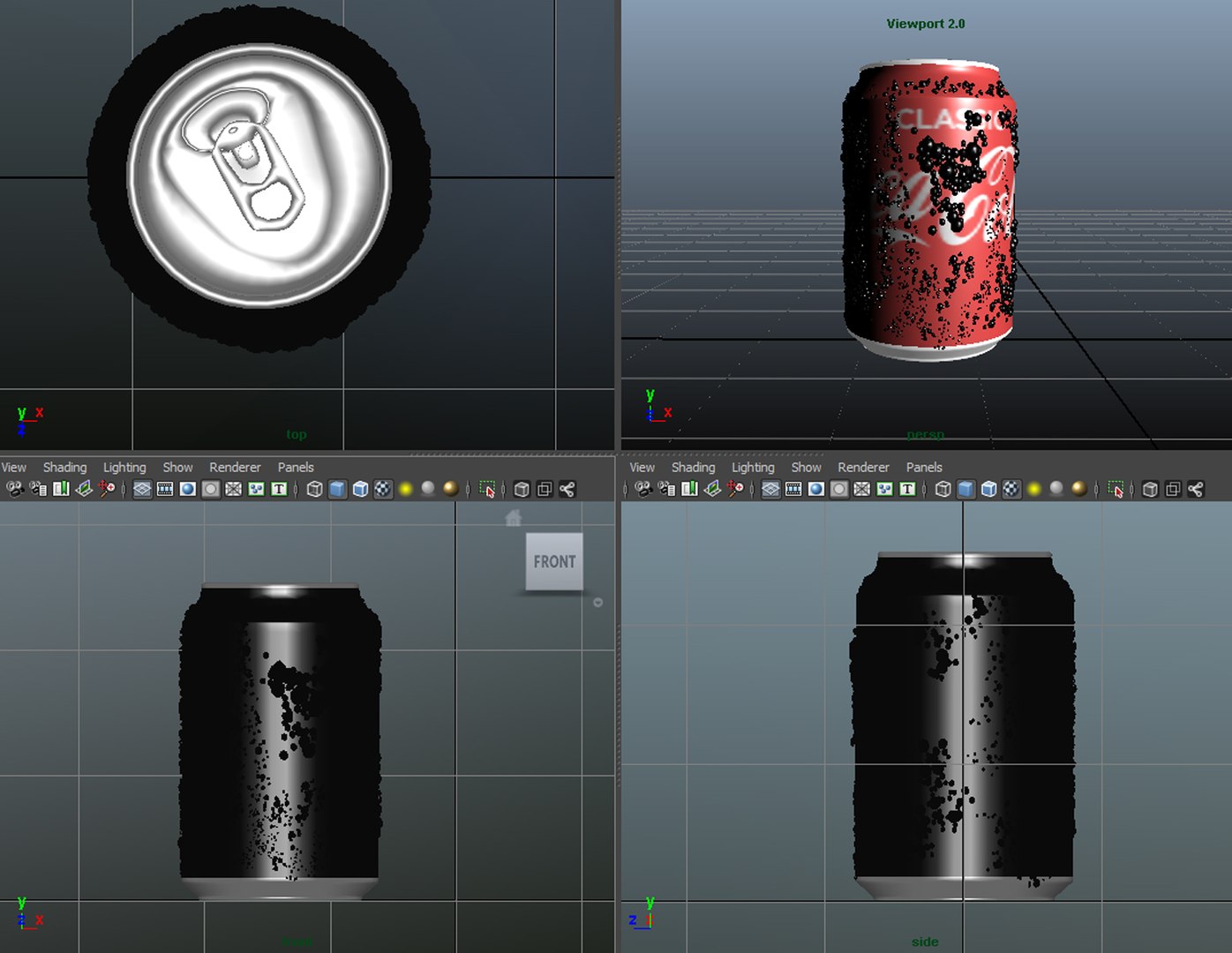
Task: Switch side panel to Smooth Shade All
Action: pos(965,489)
